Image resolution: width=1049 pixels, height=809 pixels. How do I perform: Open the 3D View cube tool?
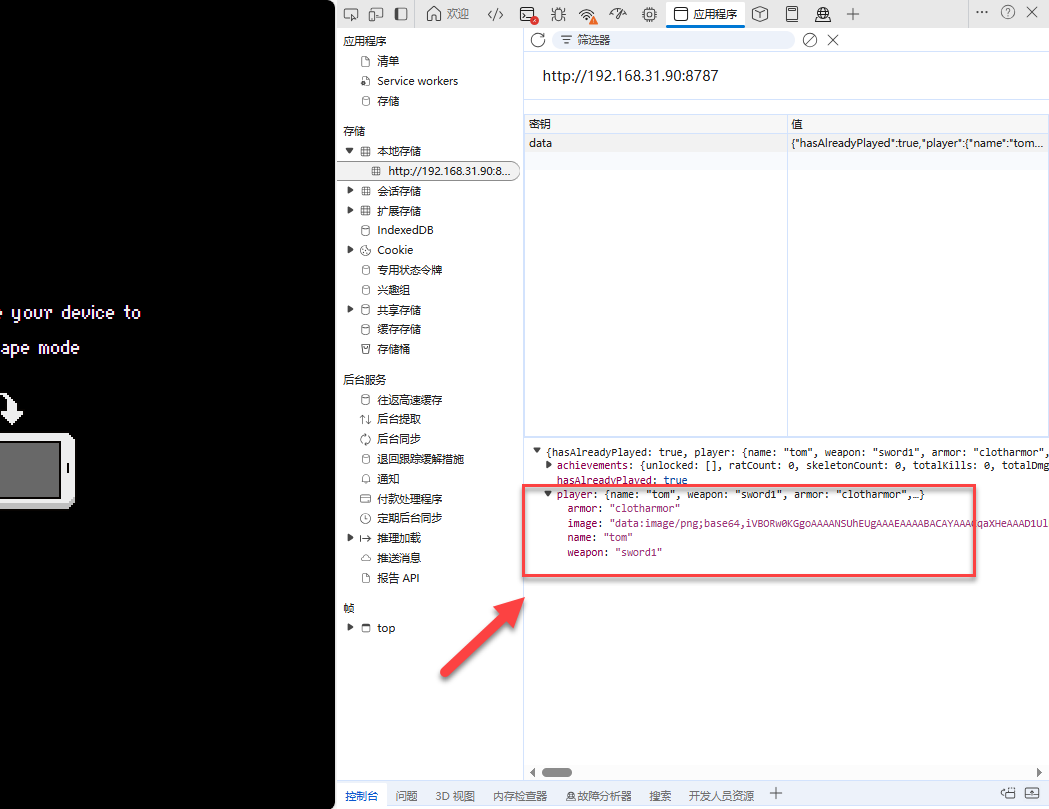click(x=759, y=14)
